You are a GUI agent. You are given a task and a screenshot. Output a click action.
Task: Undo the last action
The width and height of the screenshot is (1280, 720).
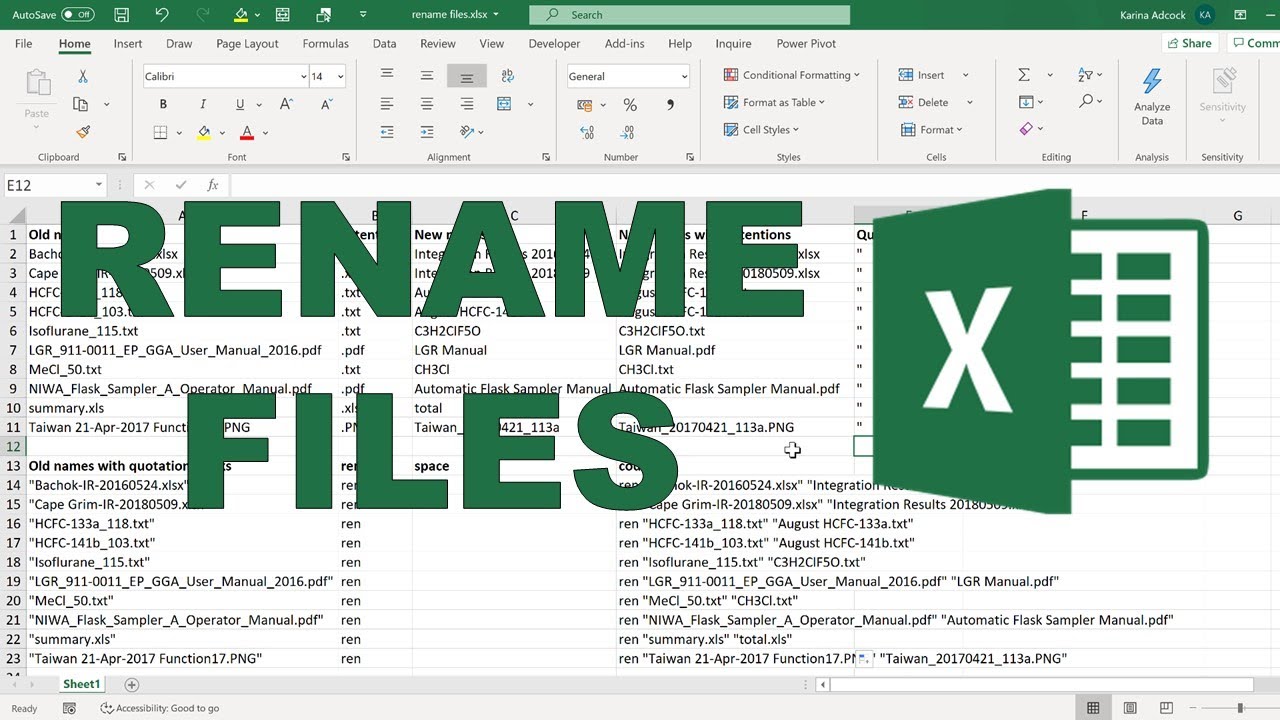(x=162, y=15)
